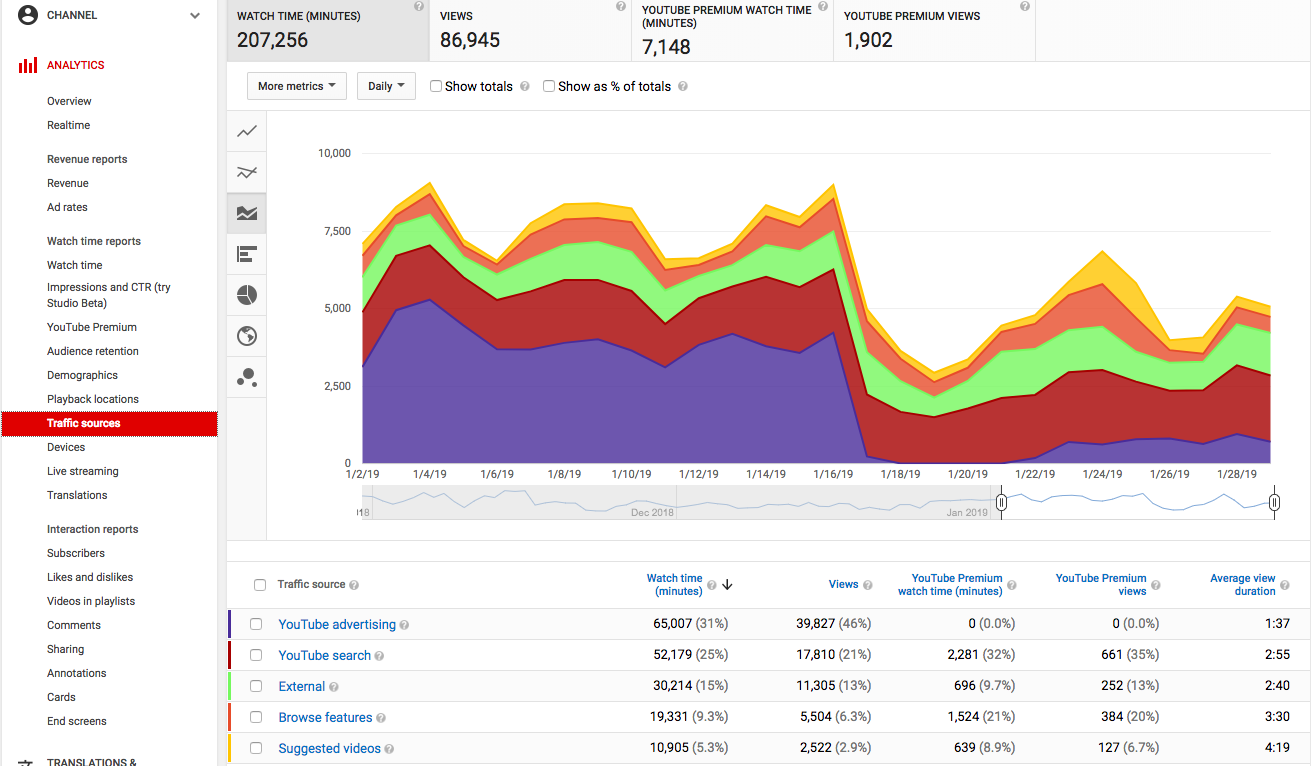Open the Subscribers report
Image resolution: width=1311 pixels, height=766 pixels.
(x=76, y=553)
